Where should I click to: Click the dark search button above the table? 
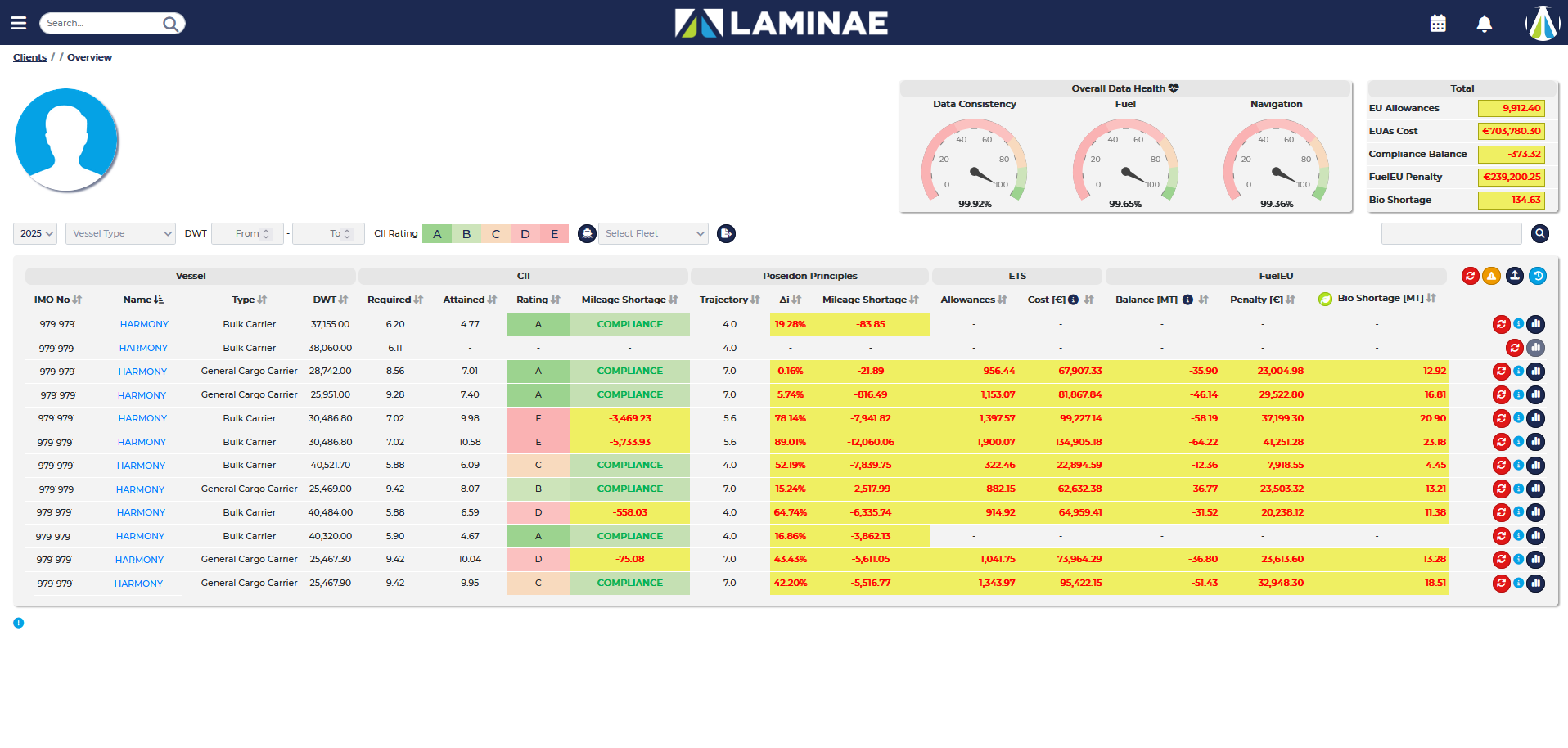1540,234
